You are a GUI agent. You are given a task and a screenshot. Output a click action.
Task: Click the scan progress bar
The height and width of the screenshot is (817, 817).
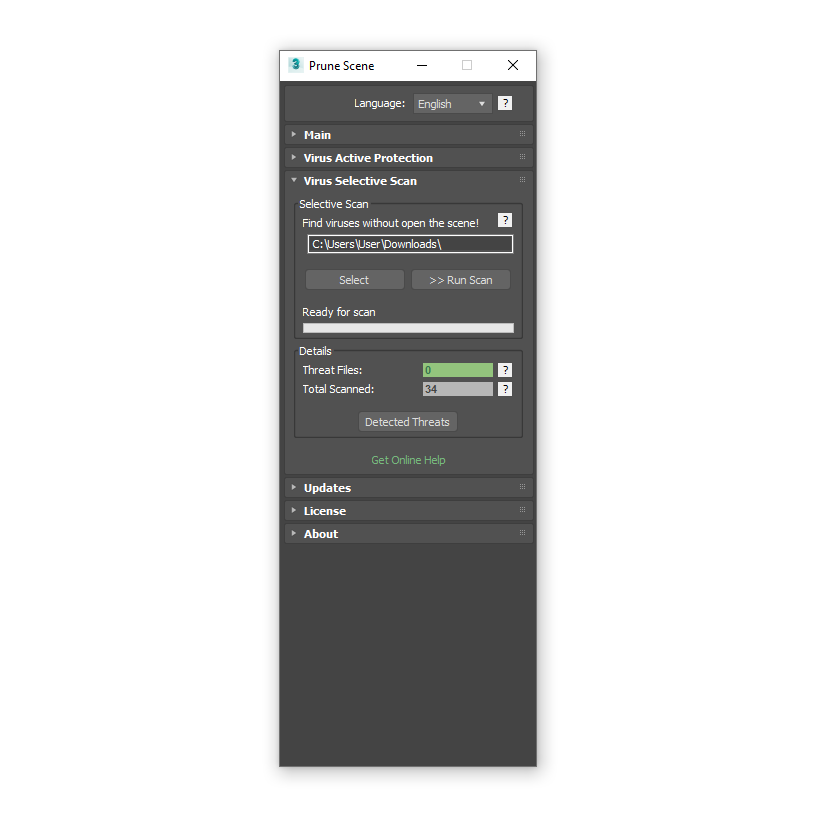coord(408,328)
